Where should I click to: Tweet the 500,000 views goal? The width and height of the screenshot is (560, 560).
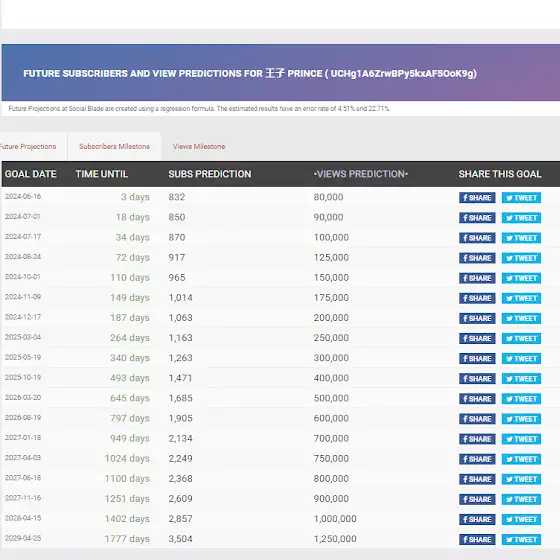point(521,399)
